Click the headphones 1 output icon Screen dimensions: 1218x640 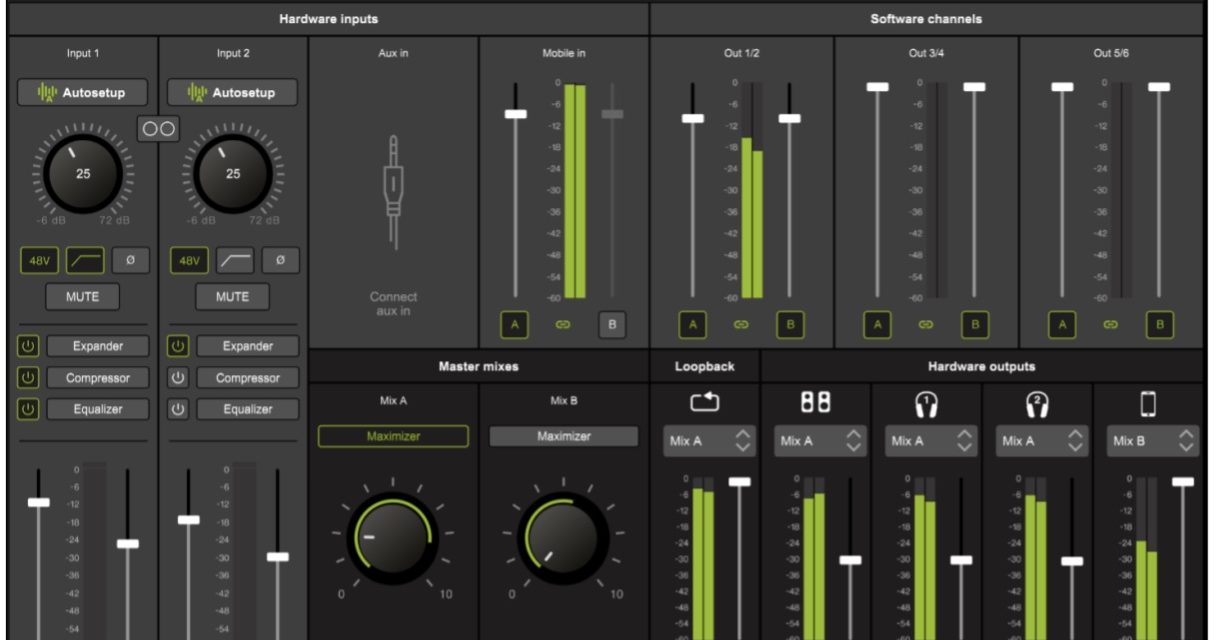[x=926, y=403]
